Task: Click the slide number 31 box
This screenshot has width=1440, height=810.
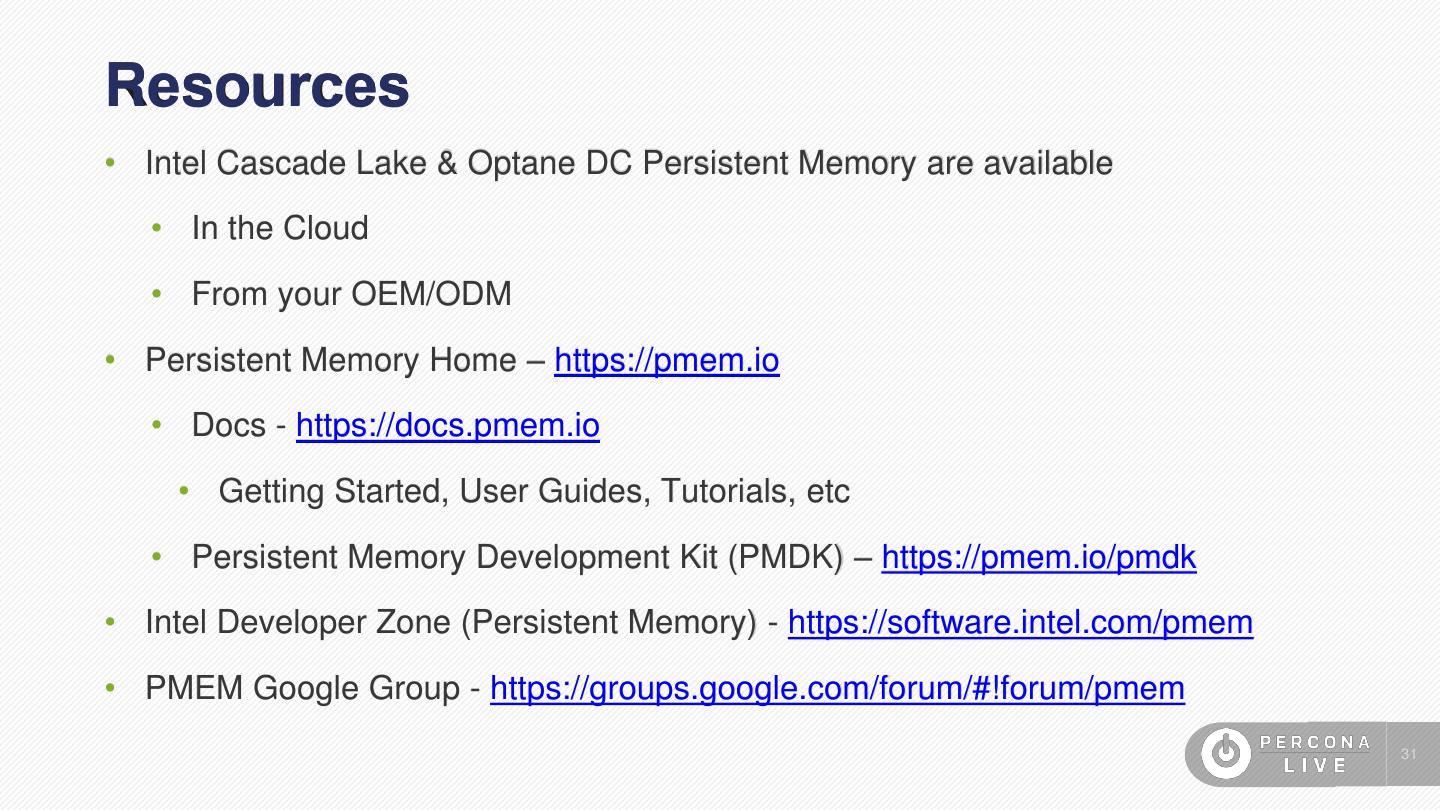Action: (x=1410, y=754)
